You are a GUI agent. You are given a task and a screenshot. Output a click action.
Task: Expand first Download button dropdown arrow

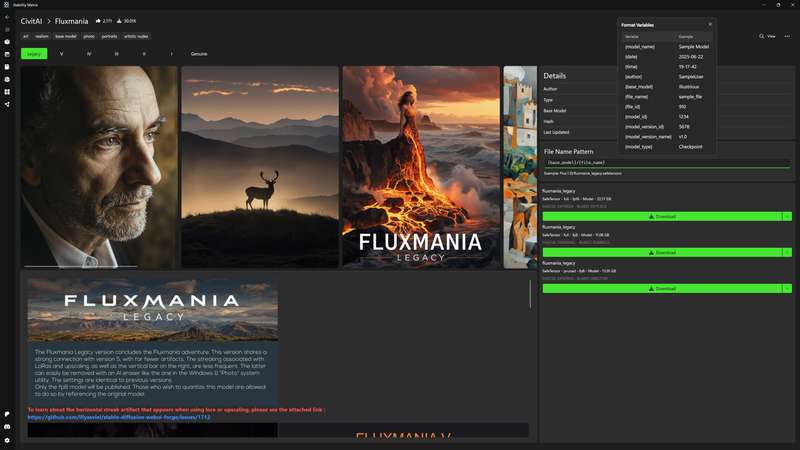click(787, 216)
